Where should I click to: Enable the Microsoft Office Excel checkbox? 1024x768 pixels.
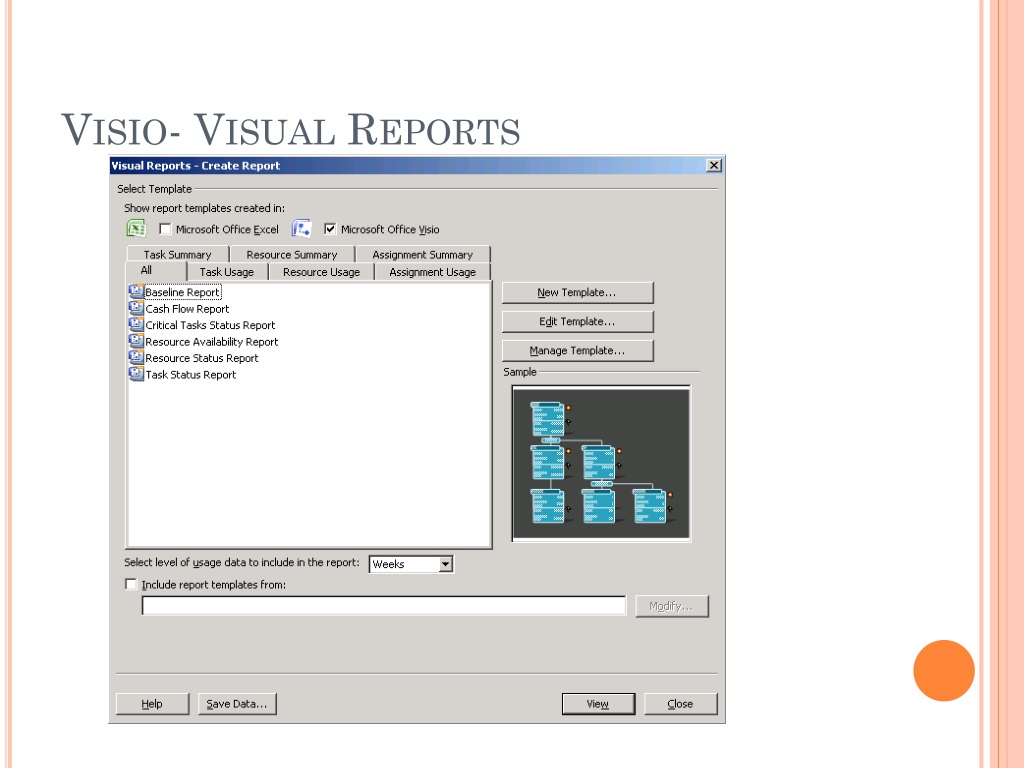tap(165, 229)
